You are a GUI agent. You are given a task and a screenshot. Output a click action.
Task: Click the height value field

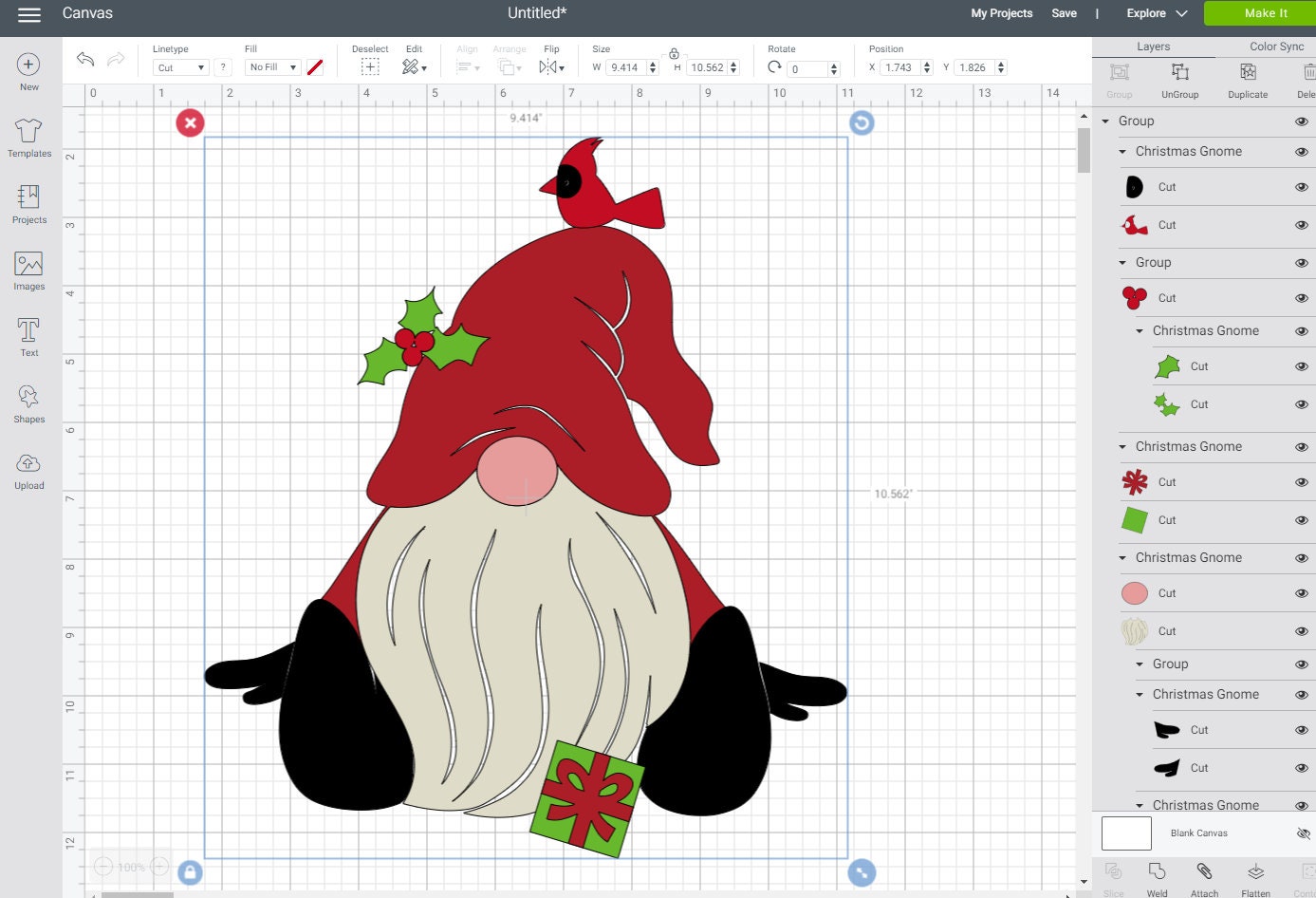[707, 67]
